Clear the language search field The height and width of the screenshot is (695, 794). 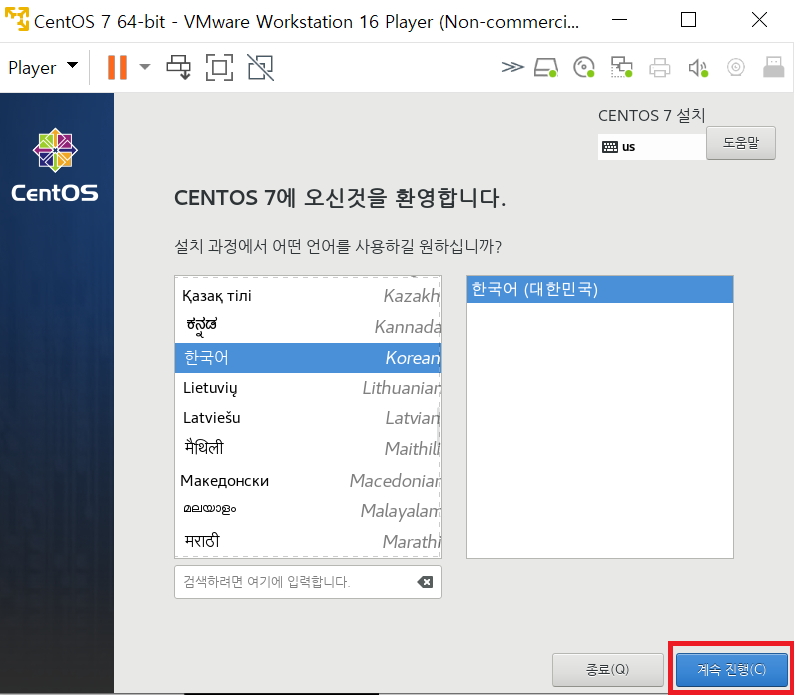(425, 582)
